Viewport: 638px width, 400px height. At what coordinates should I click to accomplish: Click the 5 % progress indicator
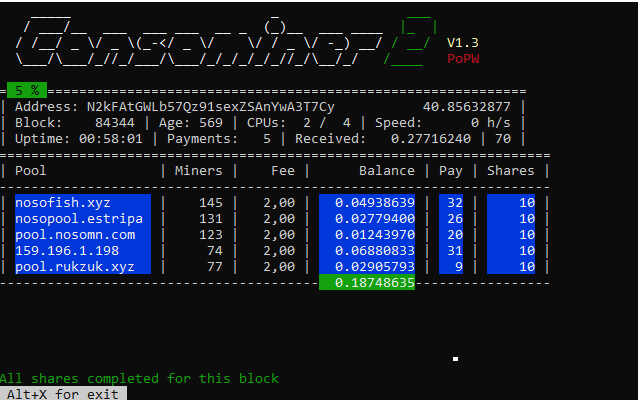pos(27,90)
